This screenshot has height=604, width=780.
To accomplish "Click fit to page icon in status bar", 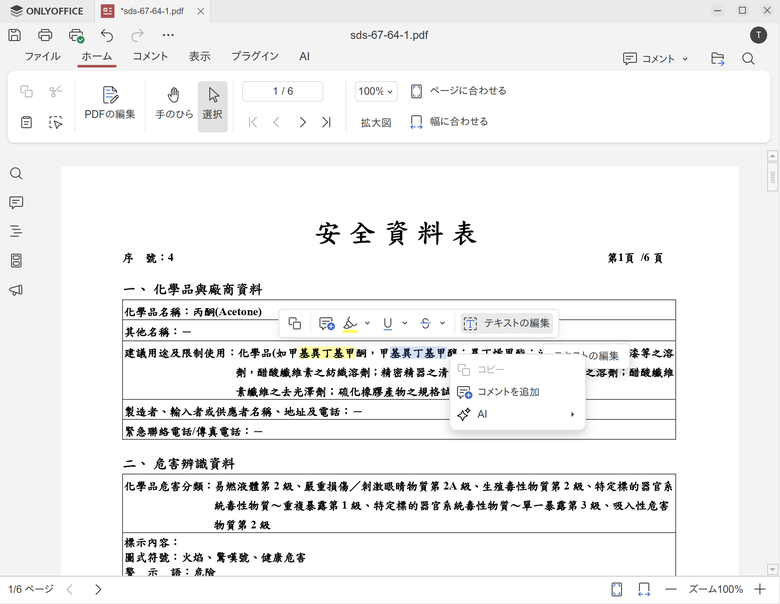I will tap(616, 590).
